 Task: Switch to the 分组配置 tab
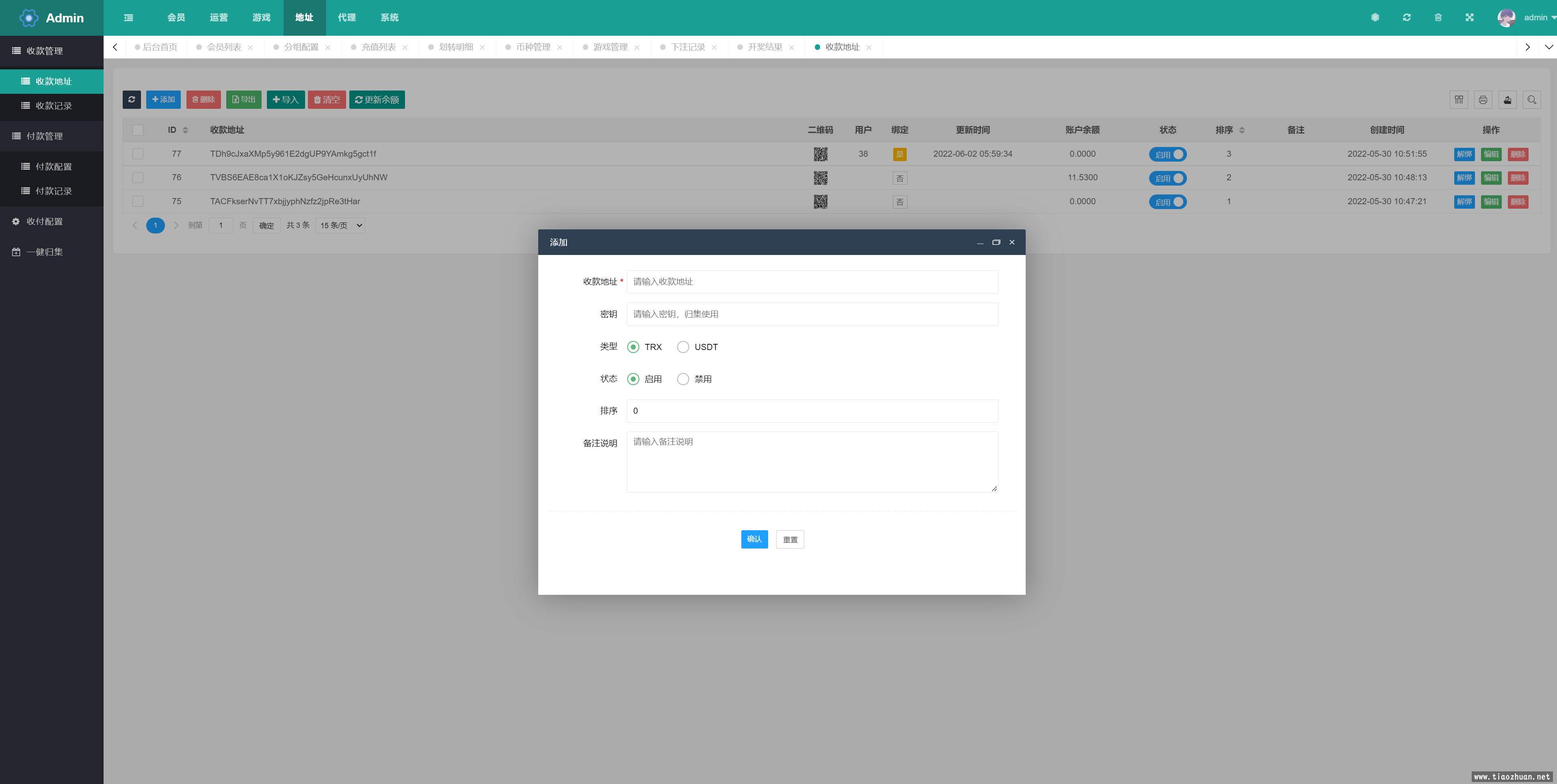[x=301, y=47]
